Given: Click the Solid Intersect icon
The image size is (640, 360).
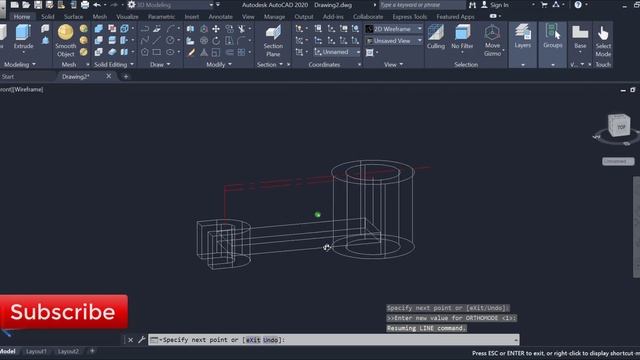Looking at the screenshot, I should coord(99,52).
